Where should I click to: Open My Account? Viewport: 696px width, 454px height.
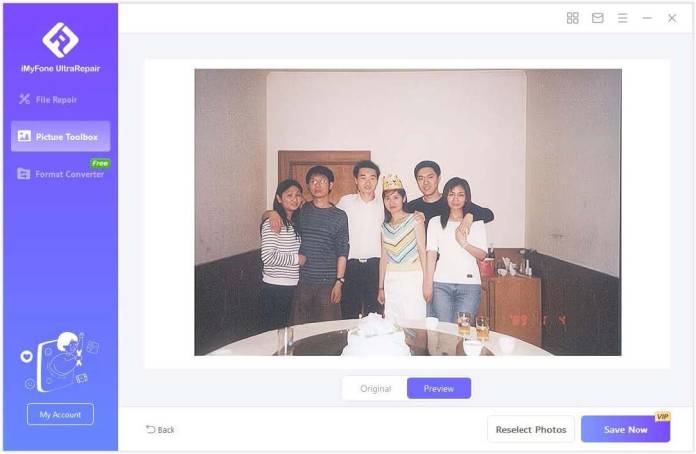point(60,414)
